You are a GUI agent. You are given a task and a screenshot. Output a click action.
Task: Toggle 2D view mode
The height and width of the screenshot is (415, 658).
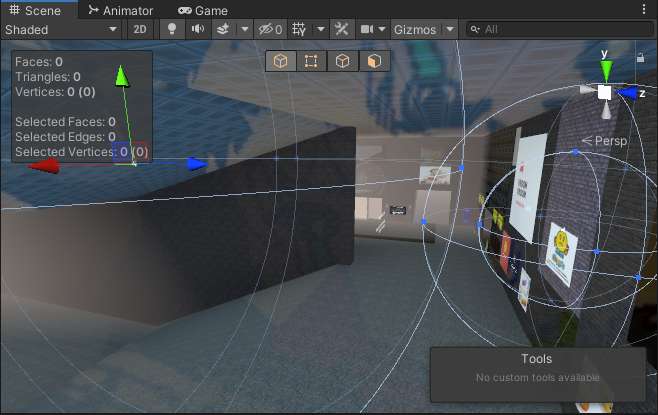[140, 30]
